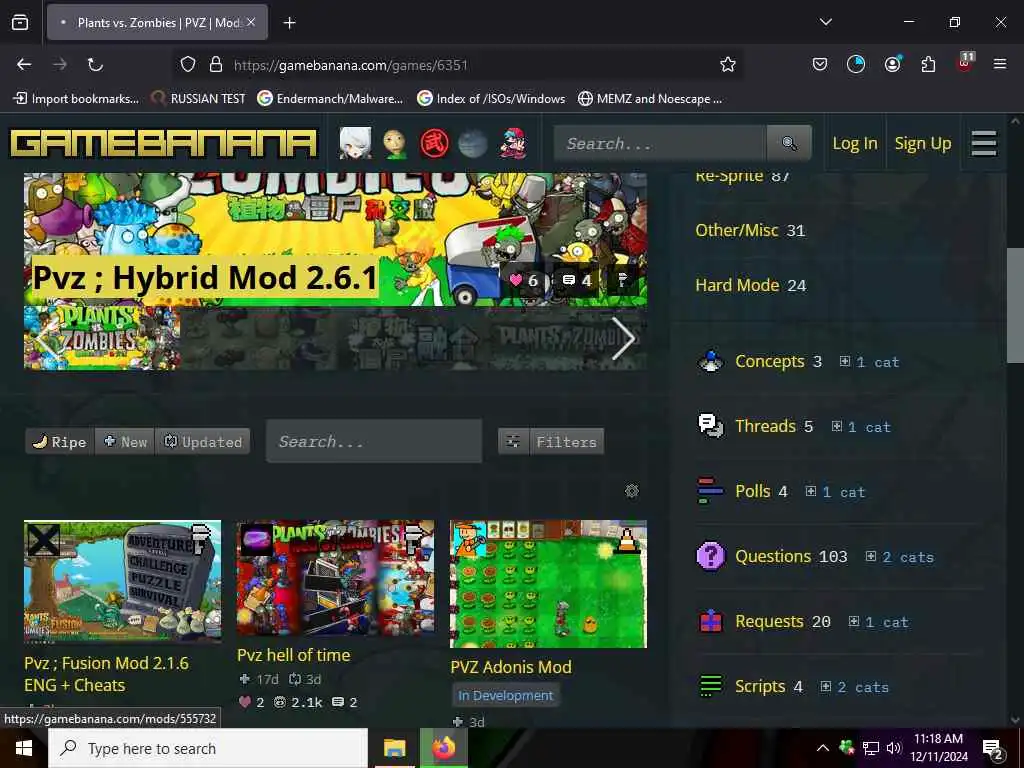Open File Explorer from the taskbar

(x=394, y=748)
